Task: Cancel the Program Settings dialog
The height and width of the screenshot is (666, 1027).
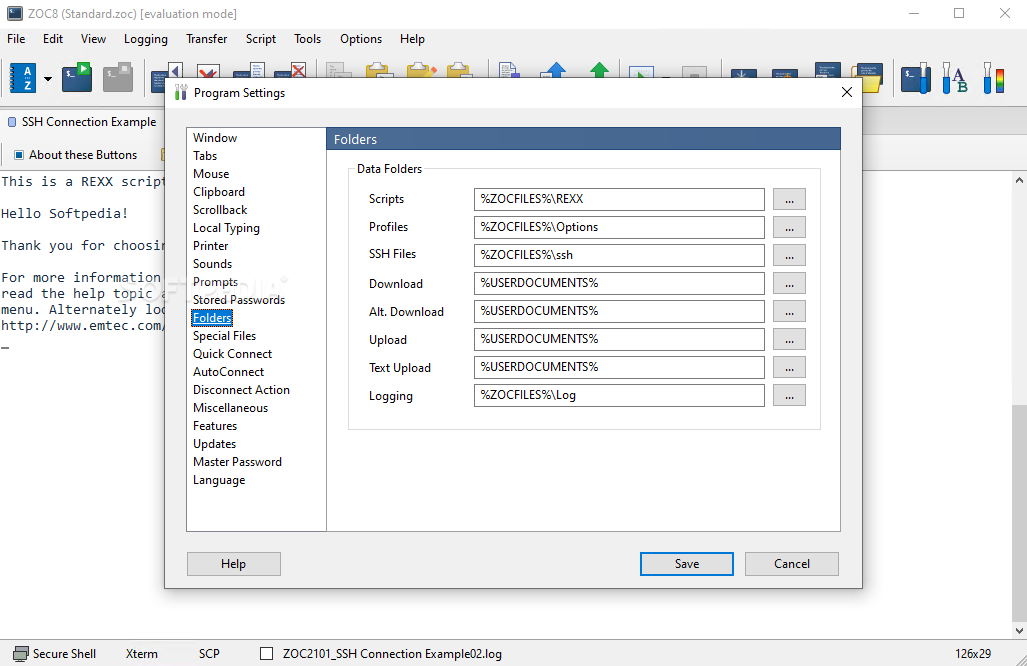Action: [791, 564]
